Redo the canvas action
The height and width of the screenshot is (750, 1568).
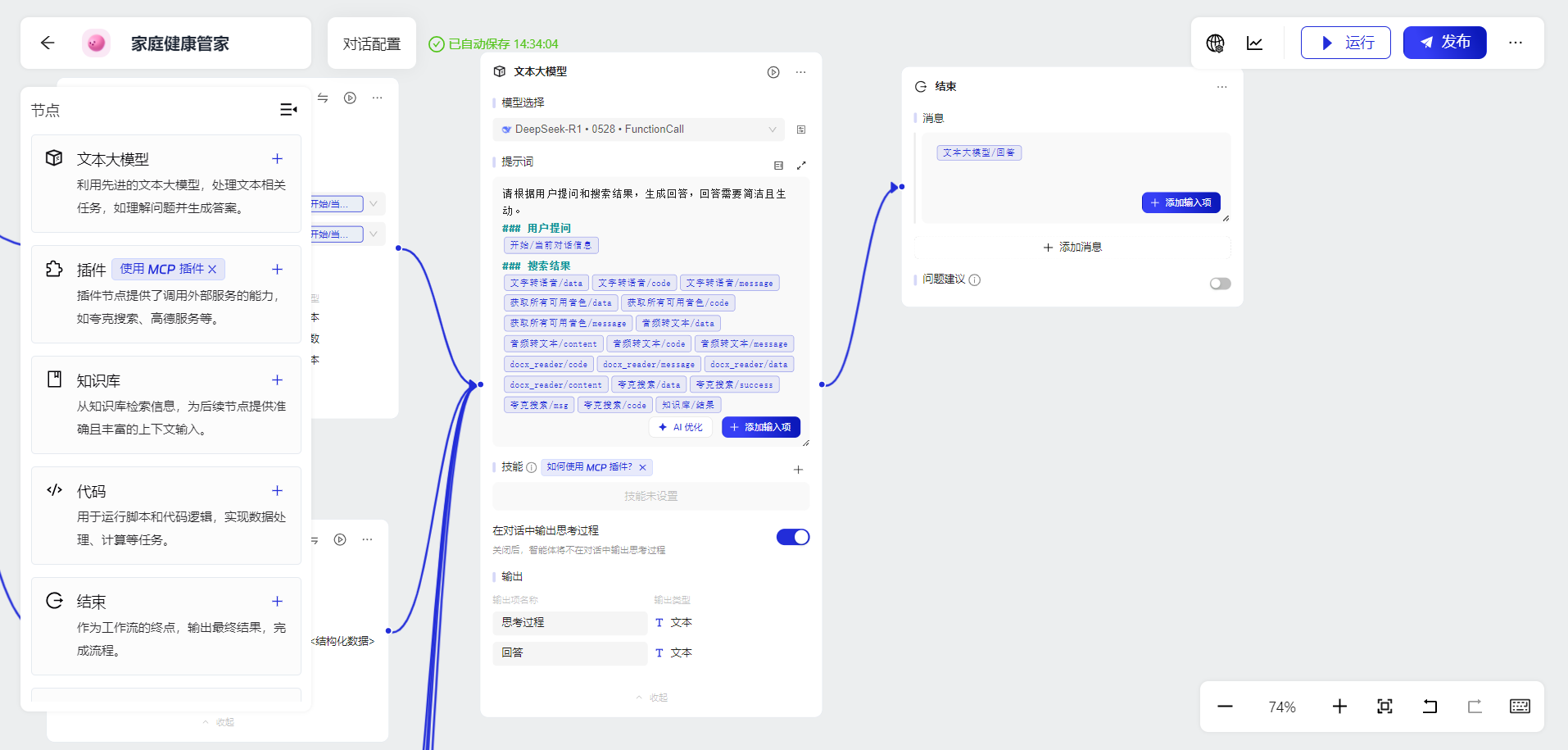(1475, 707)
